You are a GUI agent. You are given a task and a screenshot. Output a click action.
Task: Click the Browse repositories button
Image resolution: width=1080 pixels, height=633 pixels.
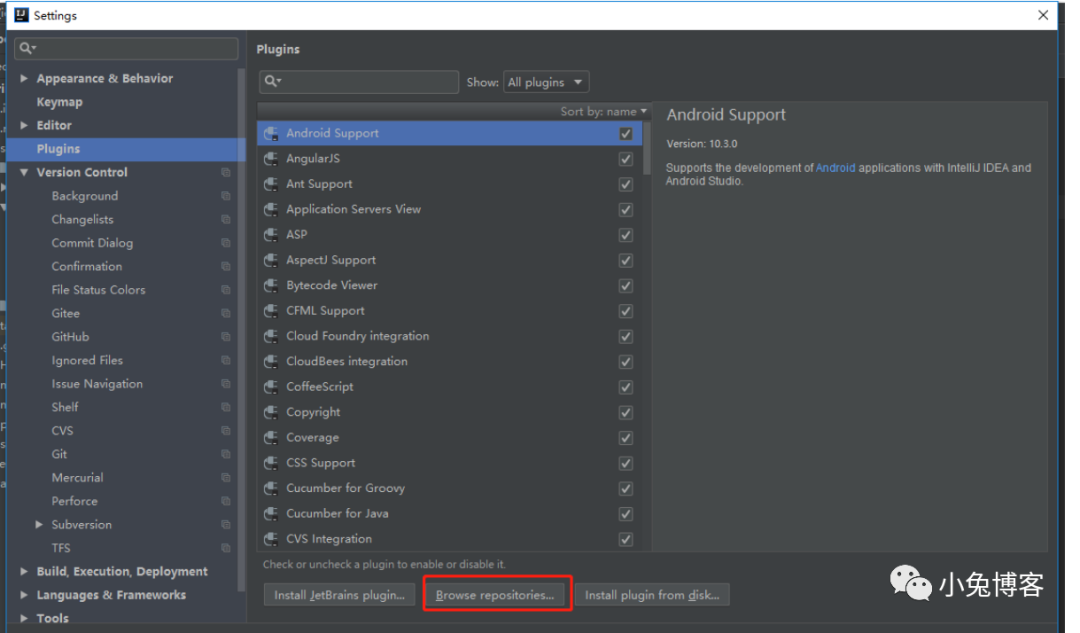pos(495,595)
